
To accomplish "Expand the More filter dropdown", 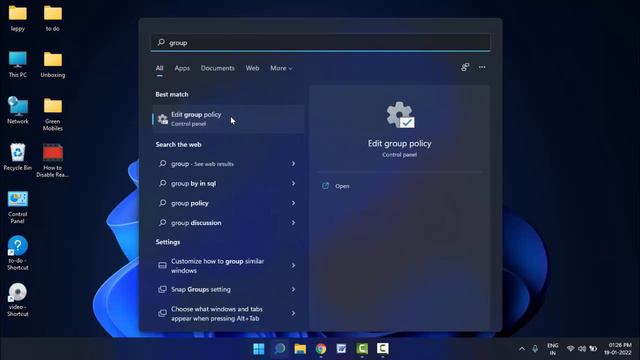I will pyautogui.click(x=281, y=68).
